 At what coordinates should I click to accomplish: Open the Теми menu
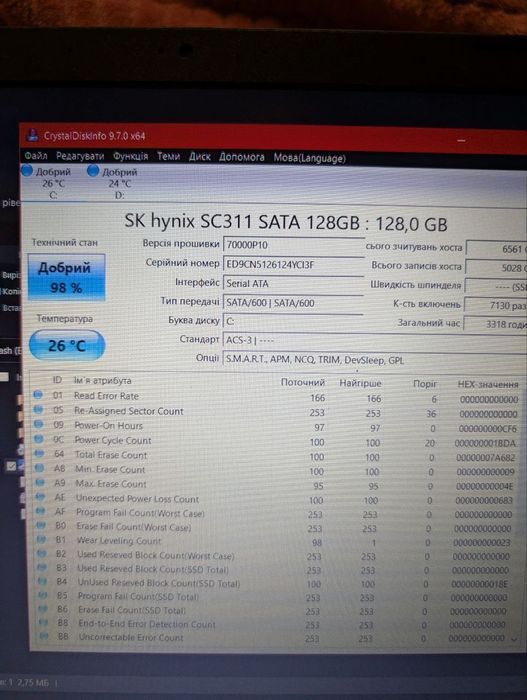click(168, 156)
